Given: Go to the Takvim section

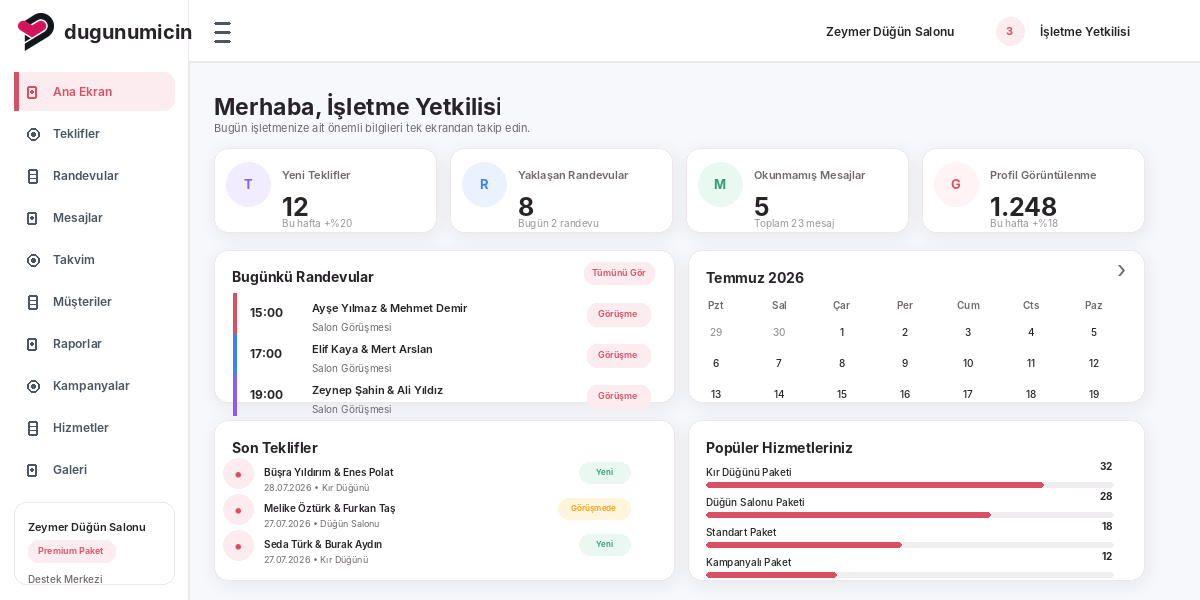Looking at the screenshot, I should pyautogui.click(x=95, y=260).
